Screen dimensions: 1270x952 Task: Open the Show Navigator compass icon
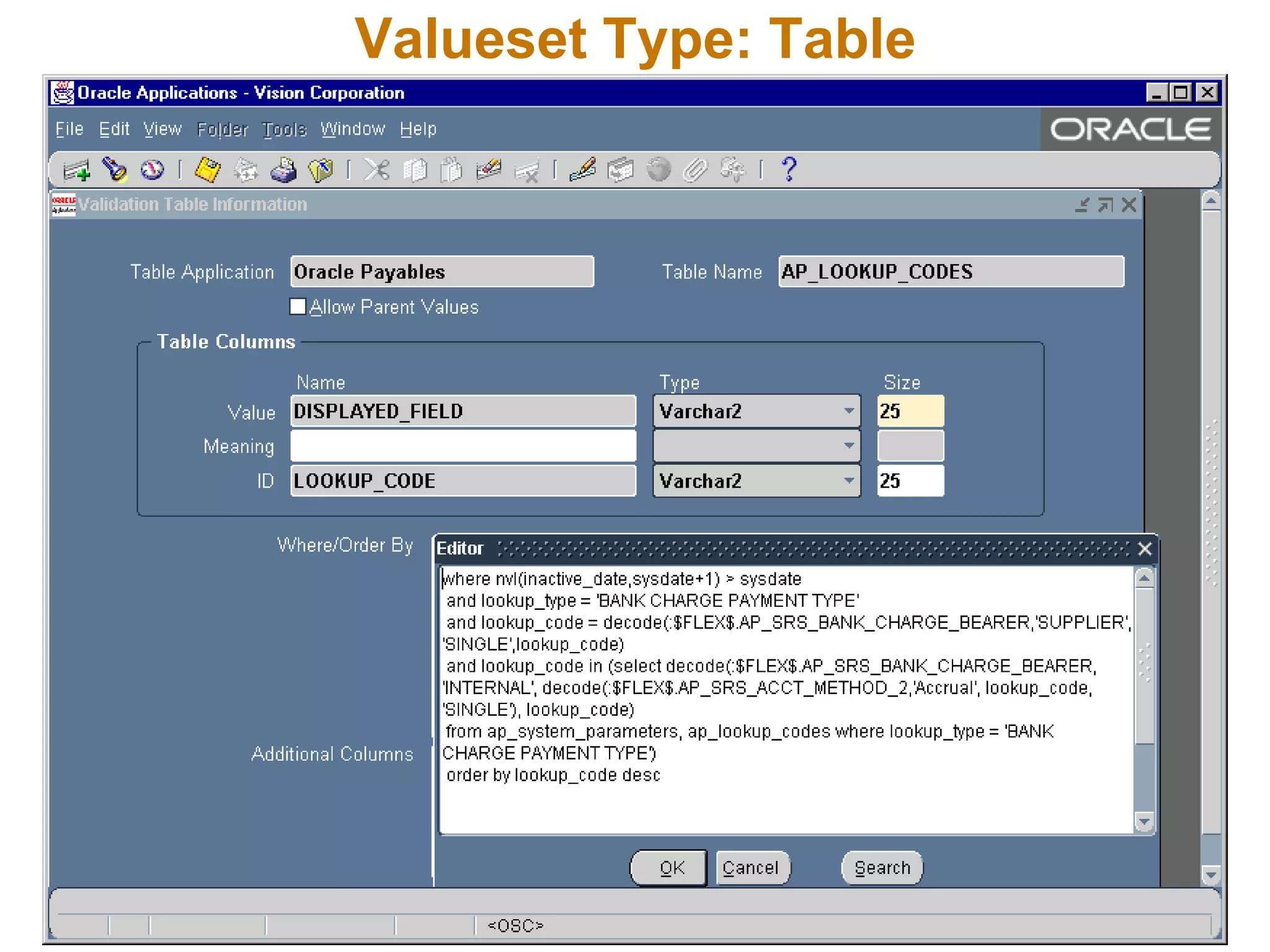(x=152, y=170)
